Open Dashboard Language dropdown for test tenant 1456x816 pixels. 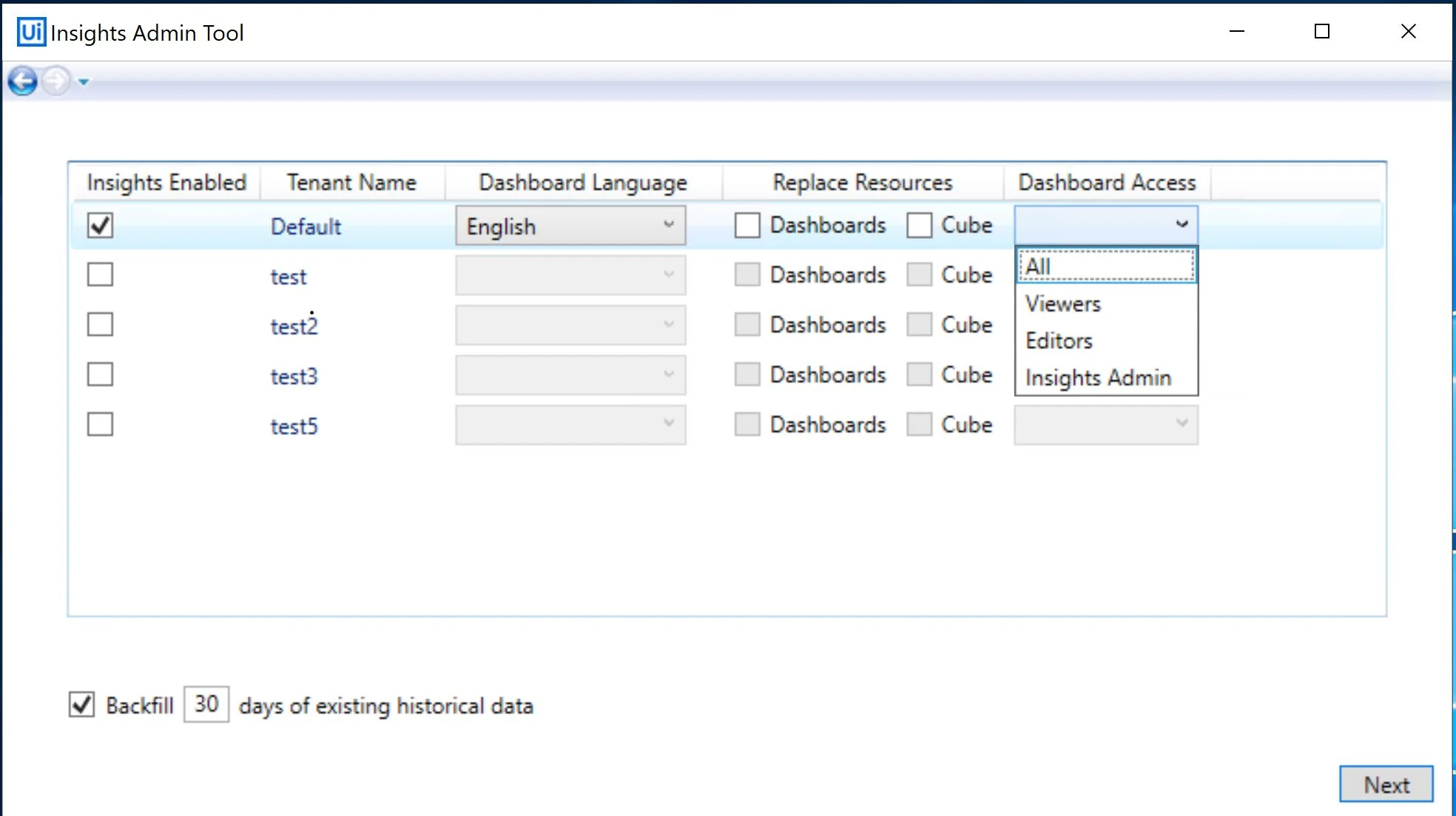(570, 275)
